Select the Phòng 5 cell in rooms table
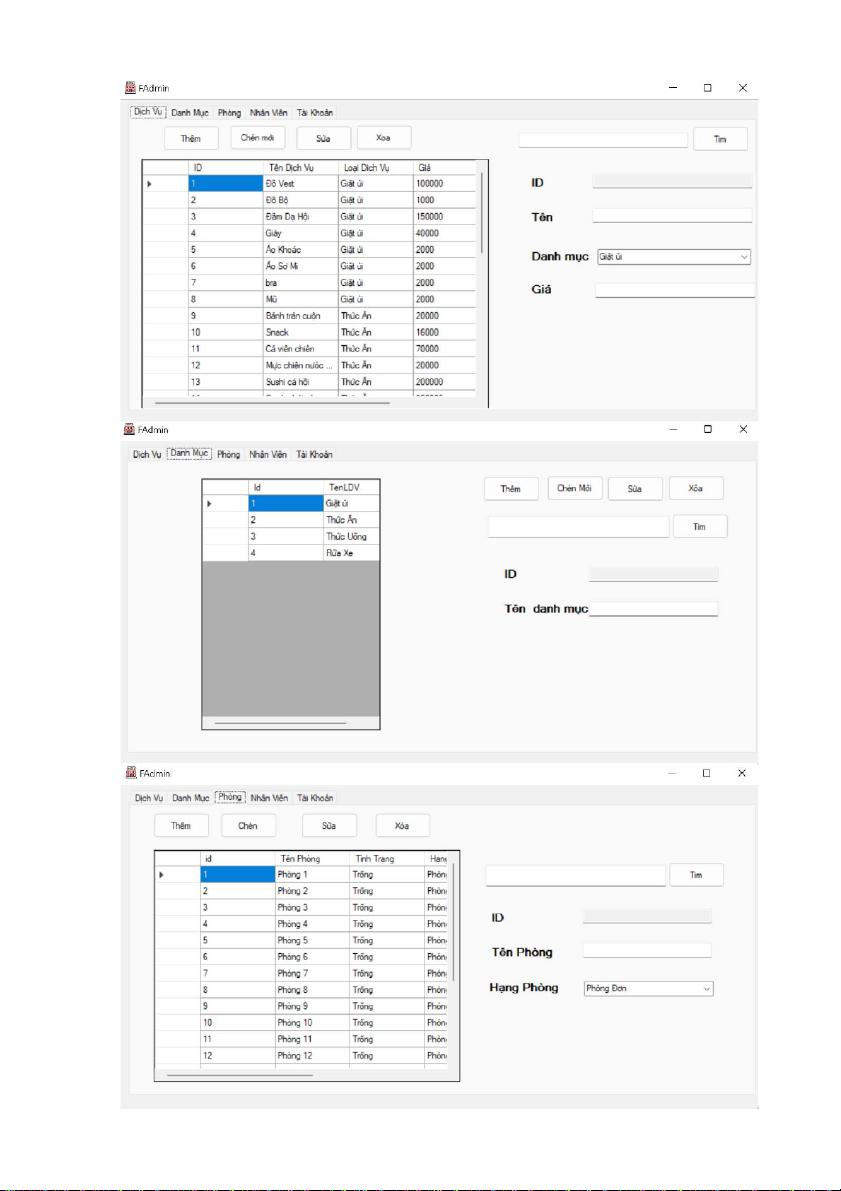 312,940
